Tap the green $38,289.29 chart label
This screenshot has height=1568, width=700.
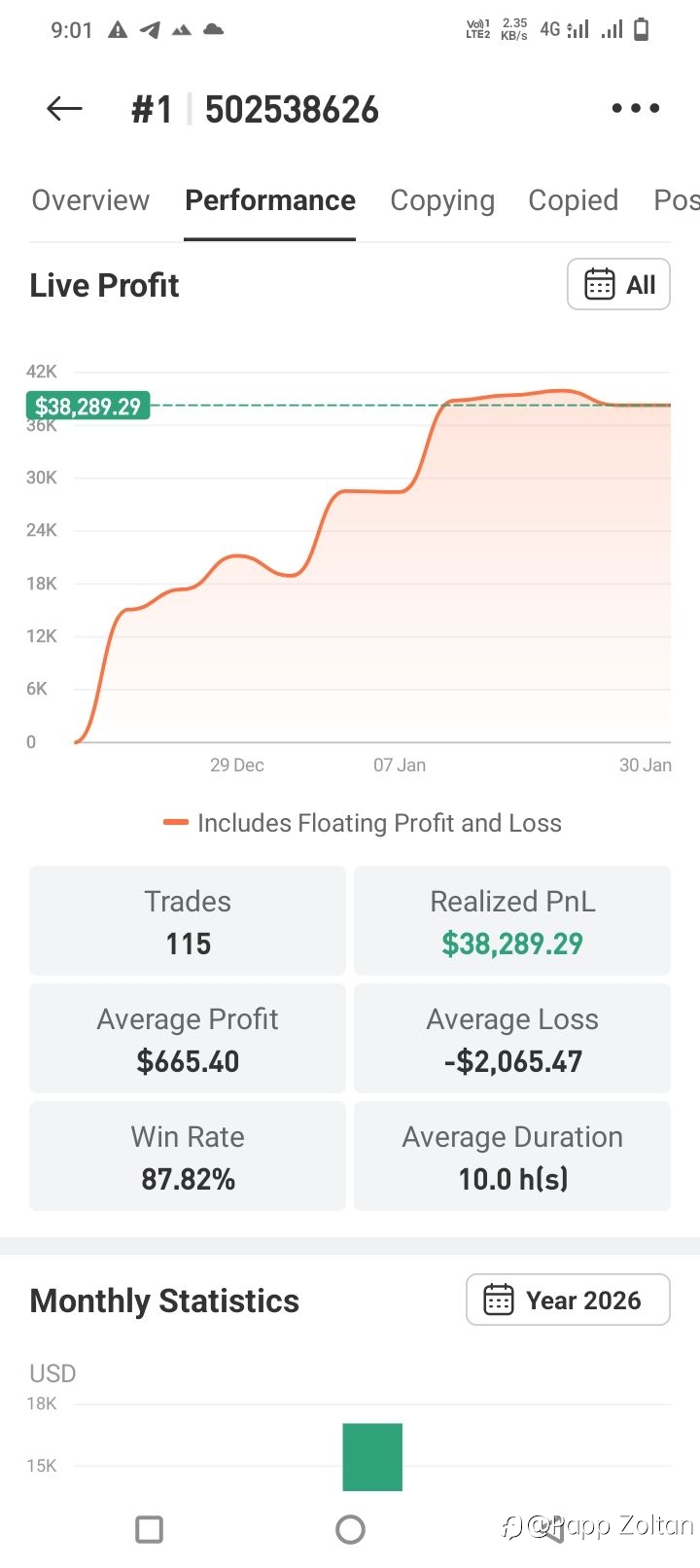(x=87, y=406)
